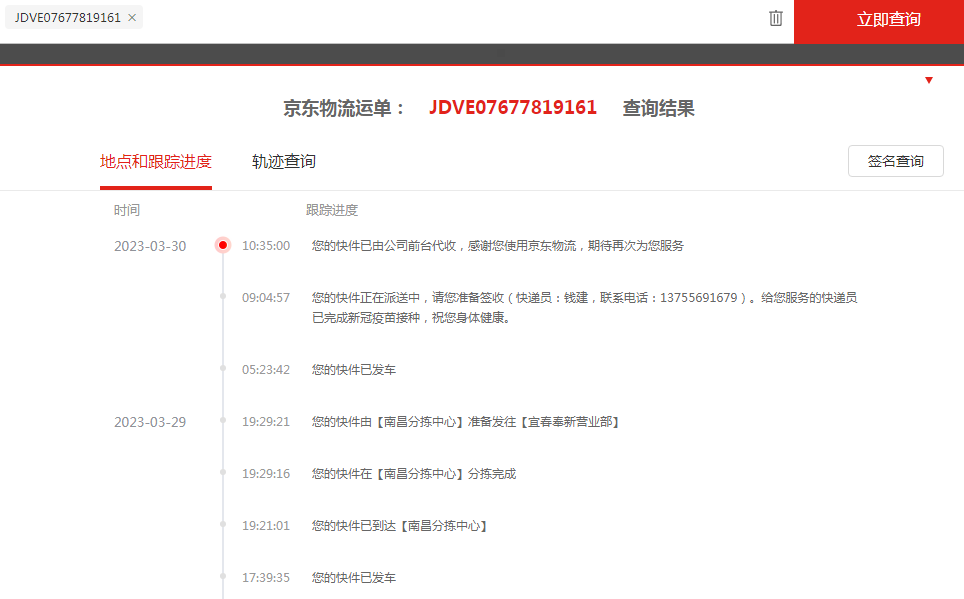Select the red waybill number JDVE07677819161 in the heading

coord(513,108)
